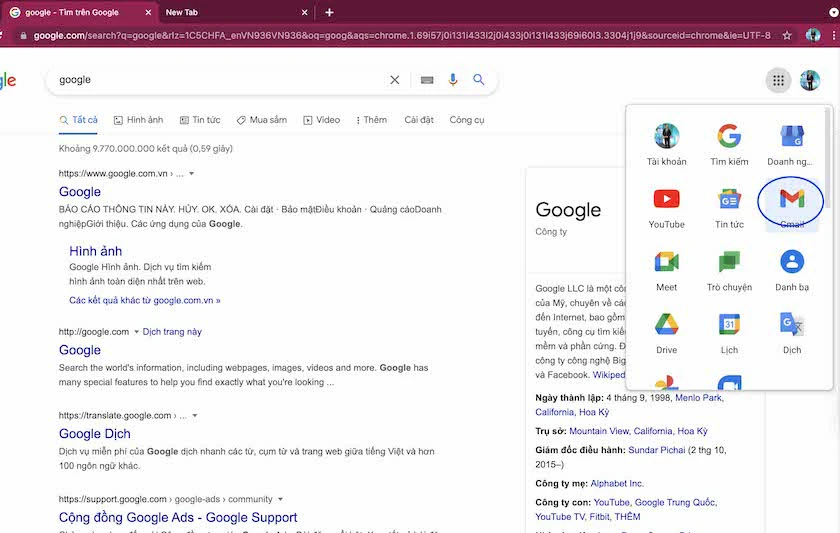Switch to Hình ảnh image results
Viewport: 840px width, 533px height.
pyautogui.click(x=139, y=120)
